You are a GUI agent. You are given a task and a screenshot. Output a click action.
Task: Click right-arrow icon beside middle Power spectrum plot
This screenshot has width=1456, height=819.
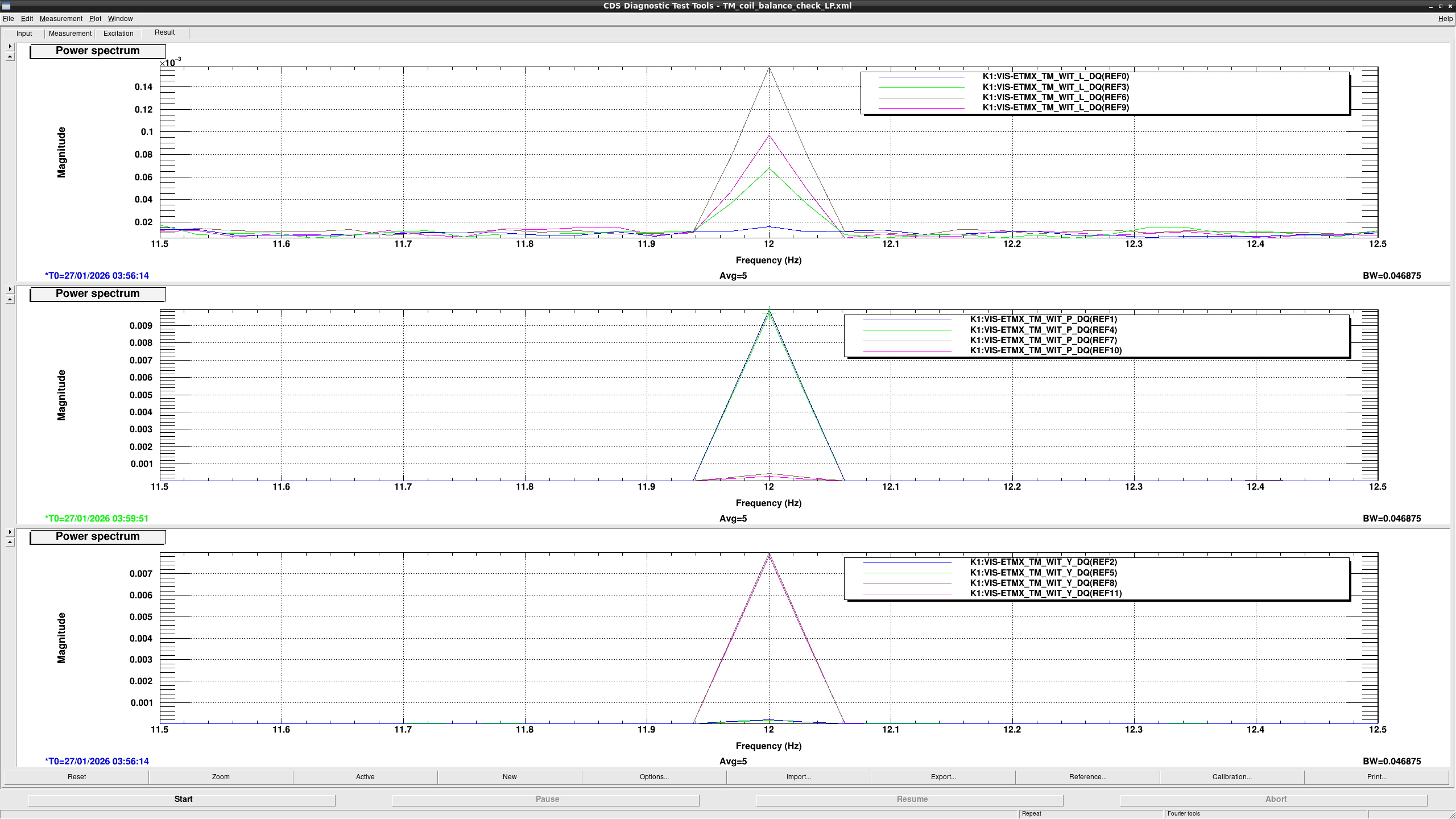click(x=10, y=289)
